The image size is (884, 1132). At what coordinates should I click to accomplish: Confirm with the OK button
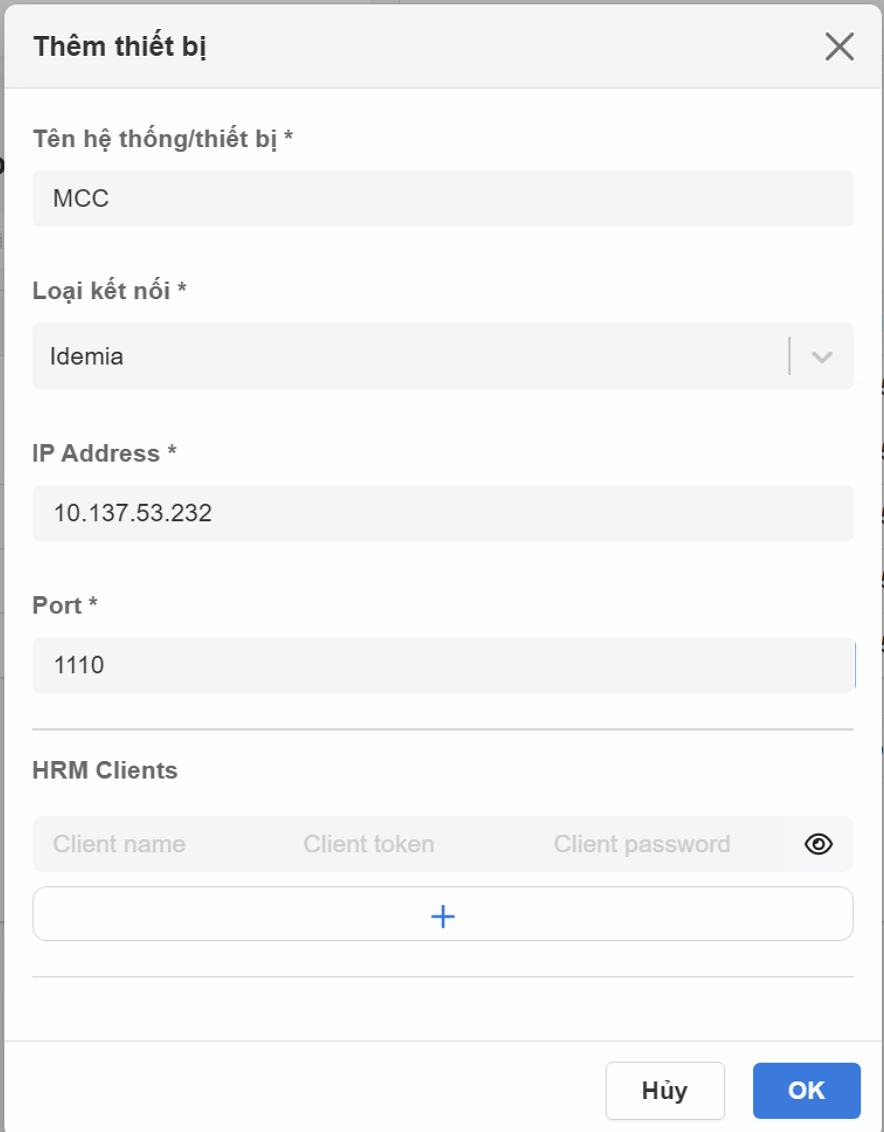click(806, 1090)
